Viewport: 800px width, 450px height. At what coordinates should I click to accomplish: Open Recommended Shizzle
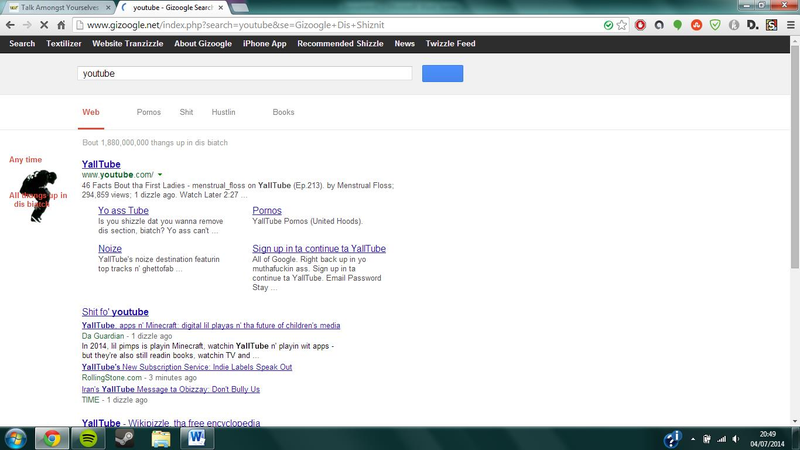340,44
